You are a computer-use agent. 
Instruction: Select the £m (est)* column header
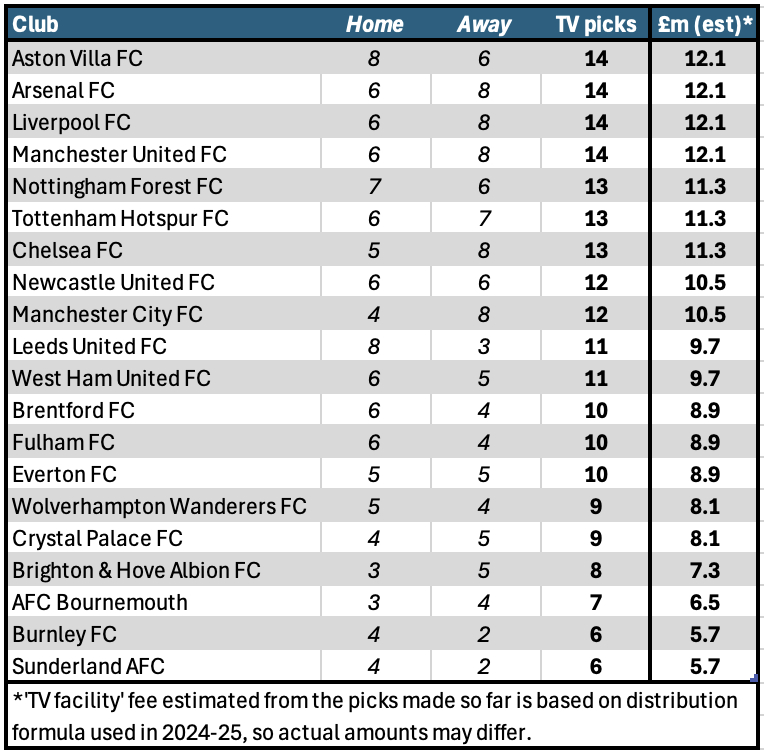[705, 25]
